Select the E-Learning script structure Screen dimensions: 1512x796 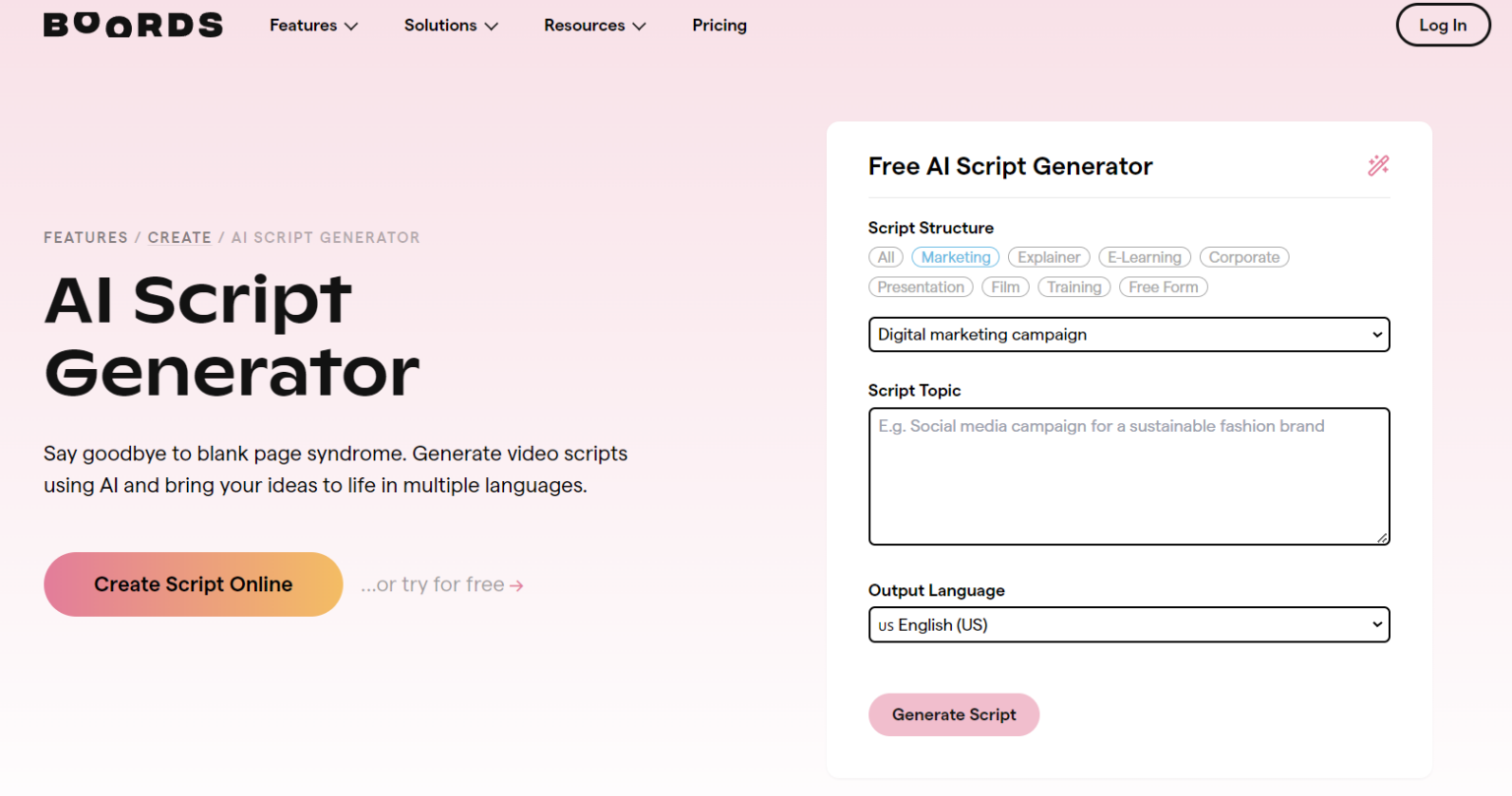[1144, 257]
